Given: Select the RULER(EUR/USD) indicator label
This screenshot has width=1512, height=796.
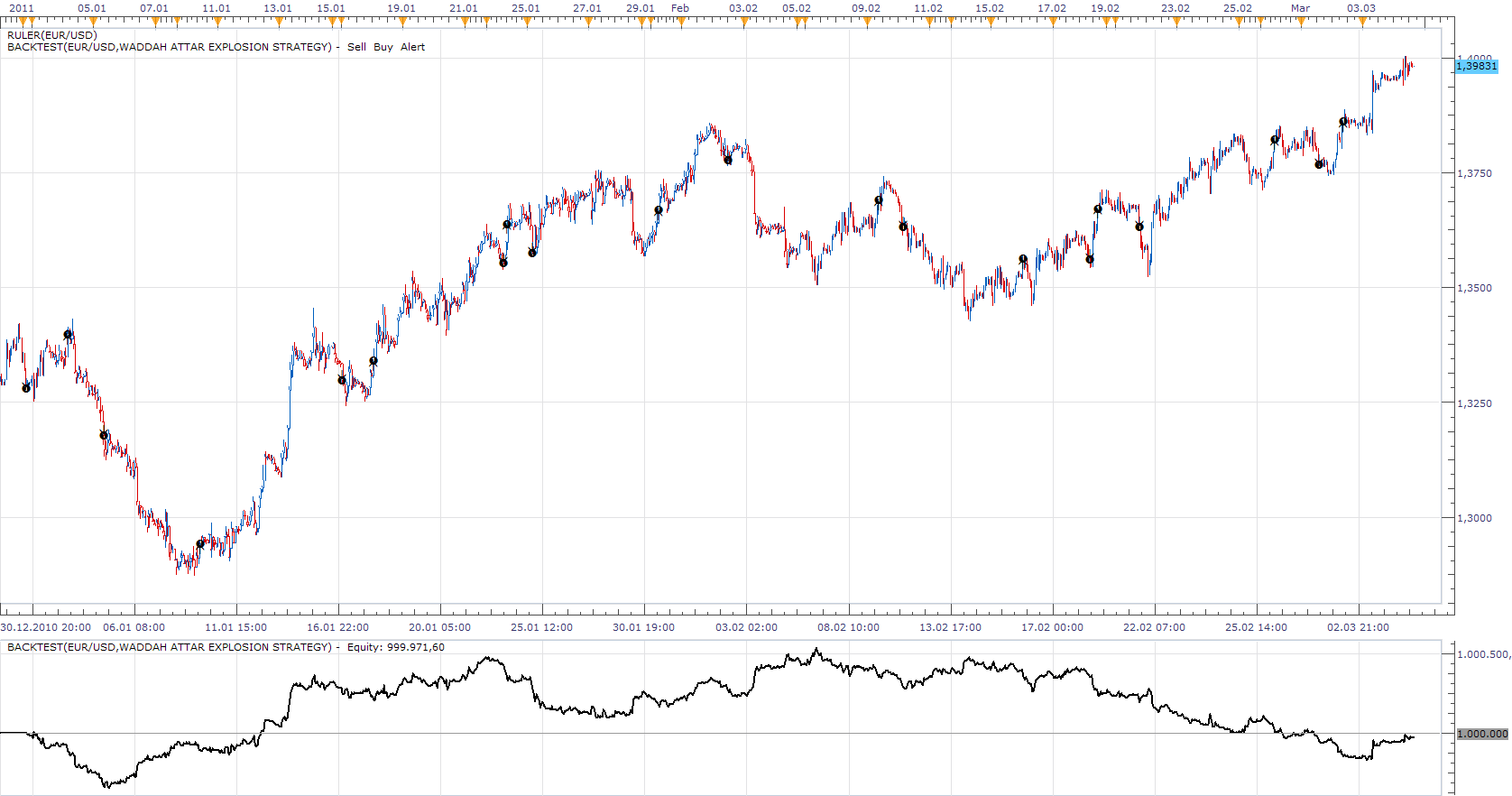Looking at the screenshot, I should 52,35.
